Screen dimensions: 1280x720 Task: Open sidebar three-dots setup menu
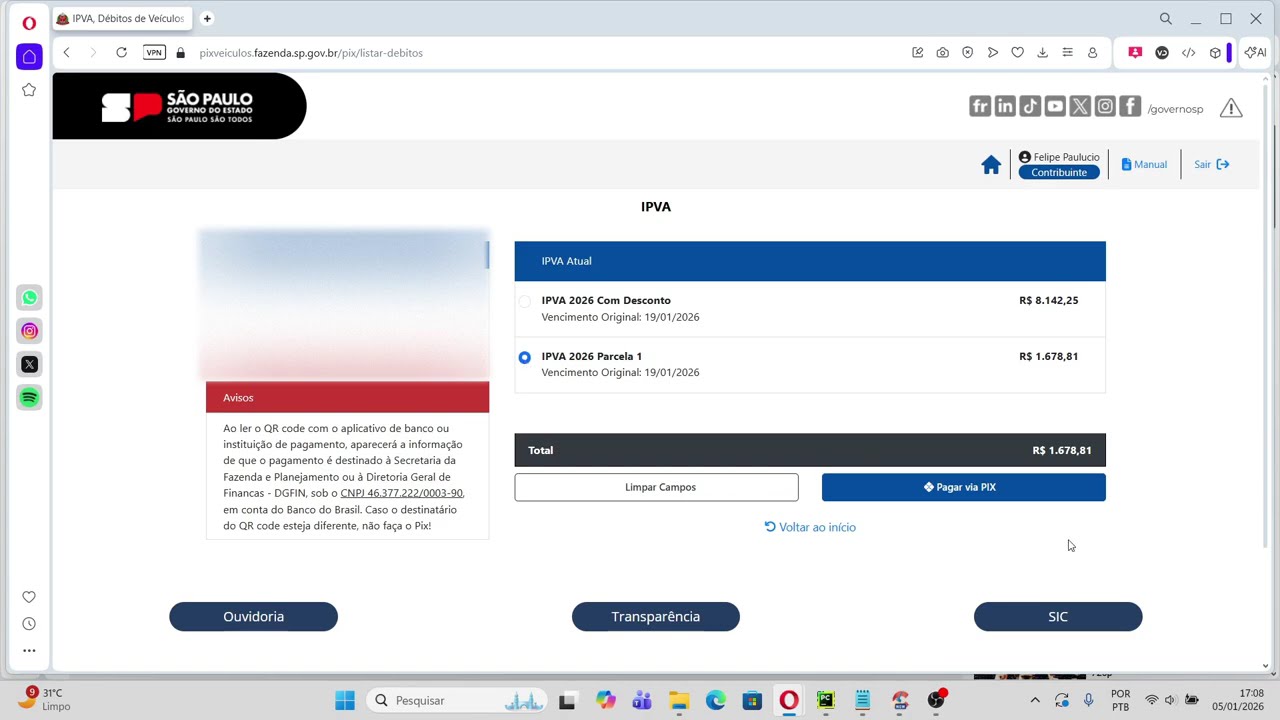coord(29,650)
